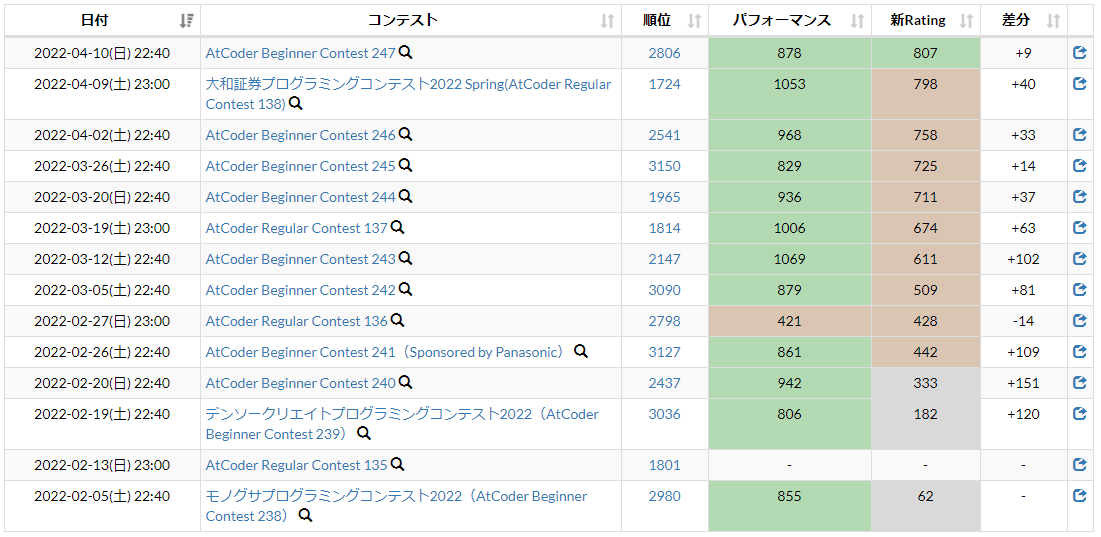
Task: Click rank 1814 link
Action: pos(664,227)
